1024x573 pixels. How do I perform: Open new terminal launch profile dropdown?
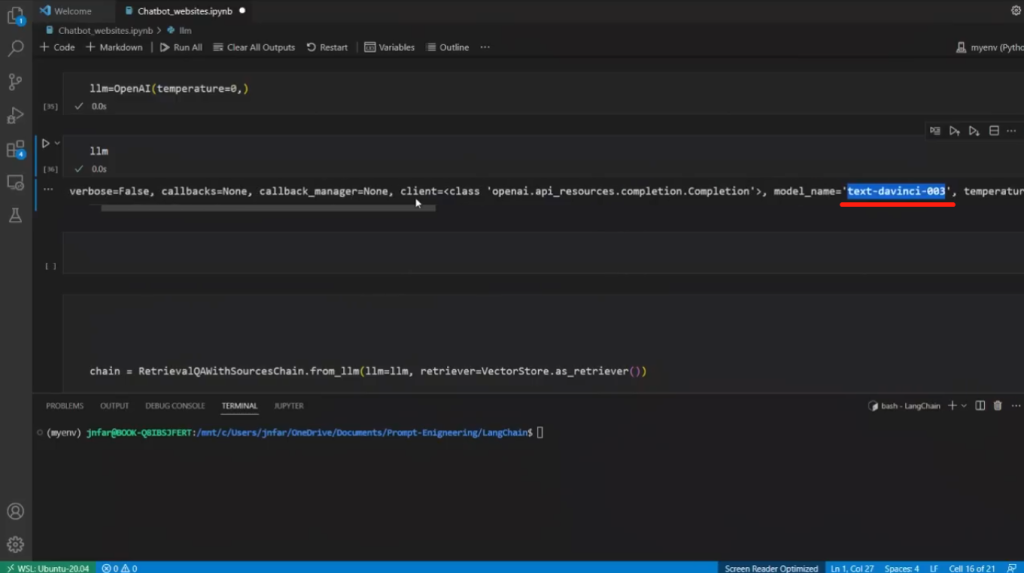coord(965,406)
